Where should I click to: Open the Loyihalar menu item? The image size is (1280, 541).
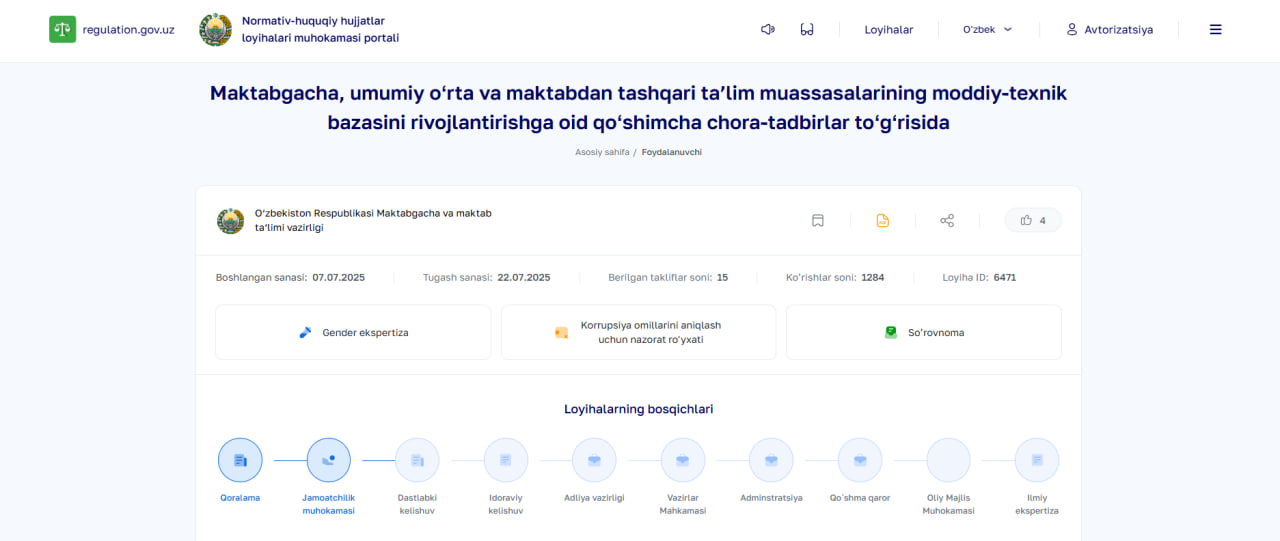(x=889, y=30)
